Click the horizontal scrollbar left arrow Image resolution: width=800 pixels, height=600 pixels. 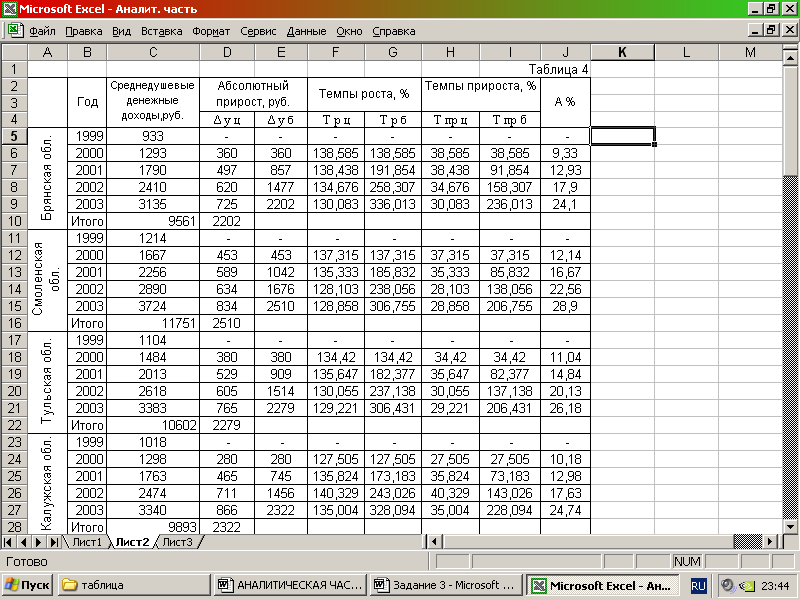tap(434, 542)
